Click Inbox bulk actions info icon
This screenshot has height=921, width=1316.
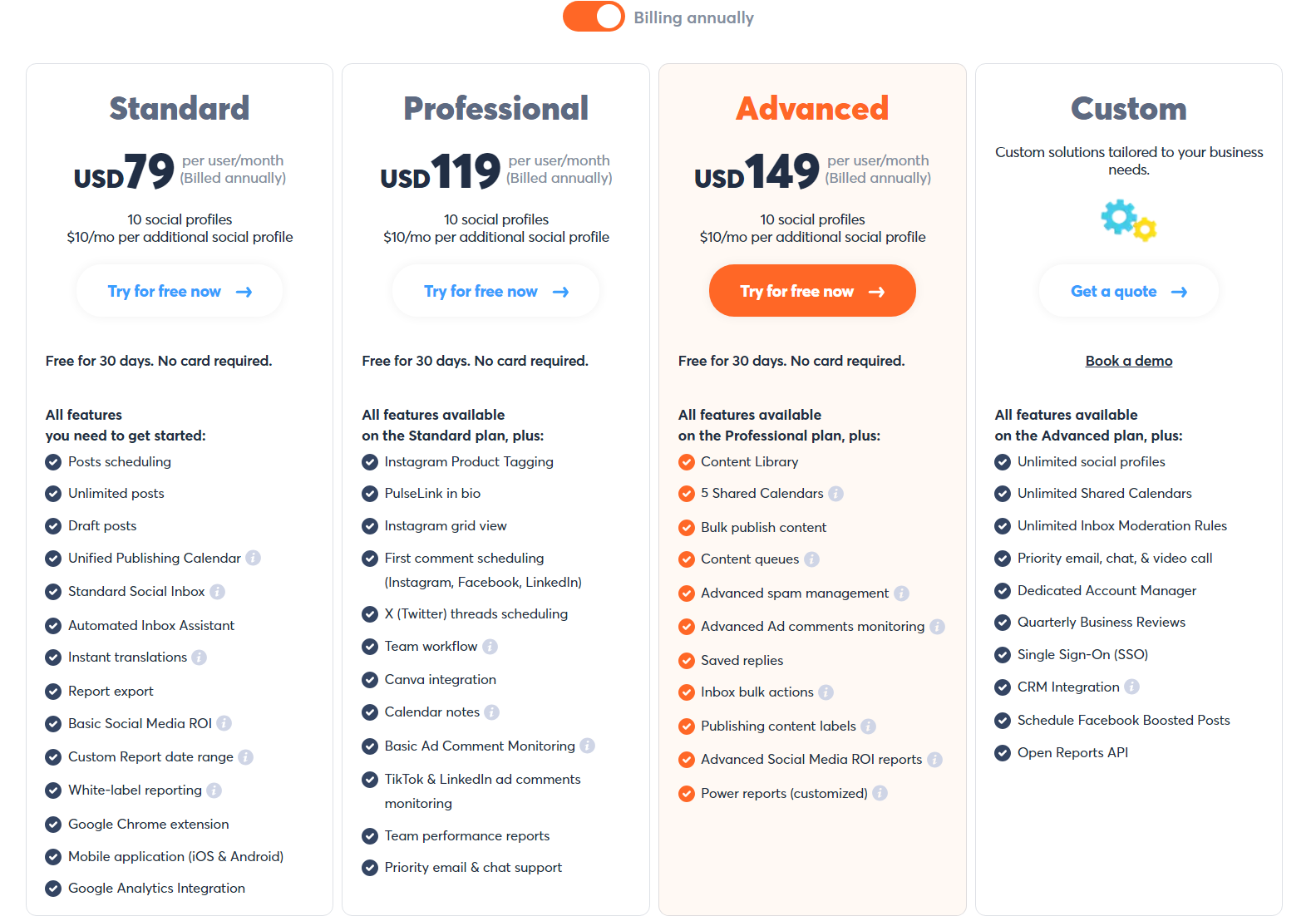click(x=825, y=692)
